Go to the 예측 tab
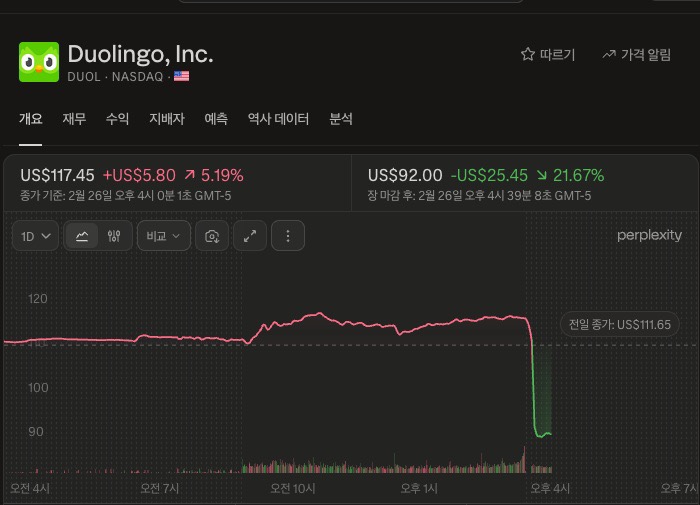700x505 pixels. (216, 119)
